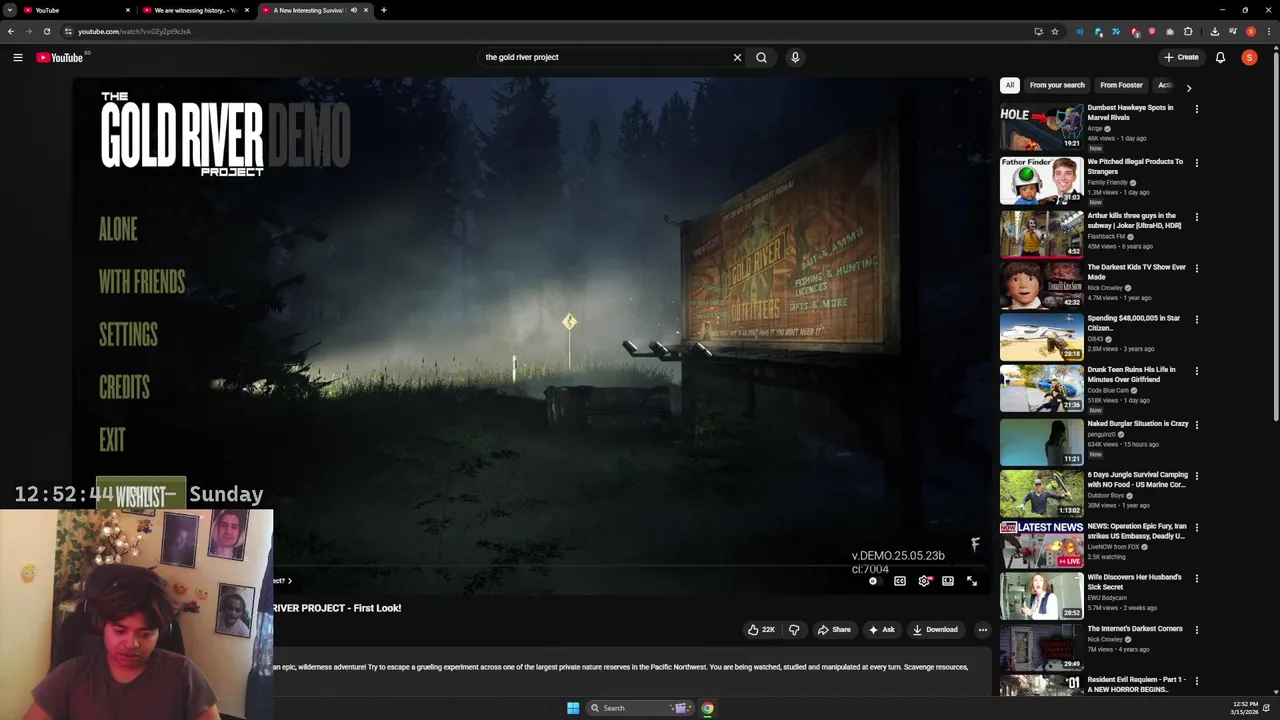Share the video with the Share button
Screen dimensions: 1280x720
[x=834, y=630]
